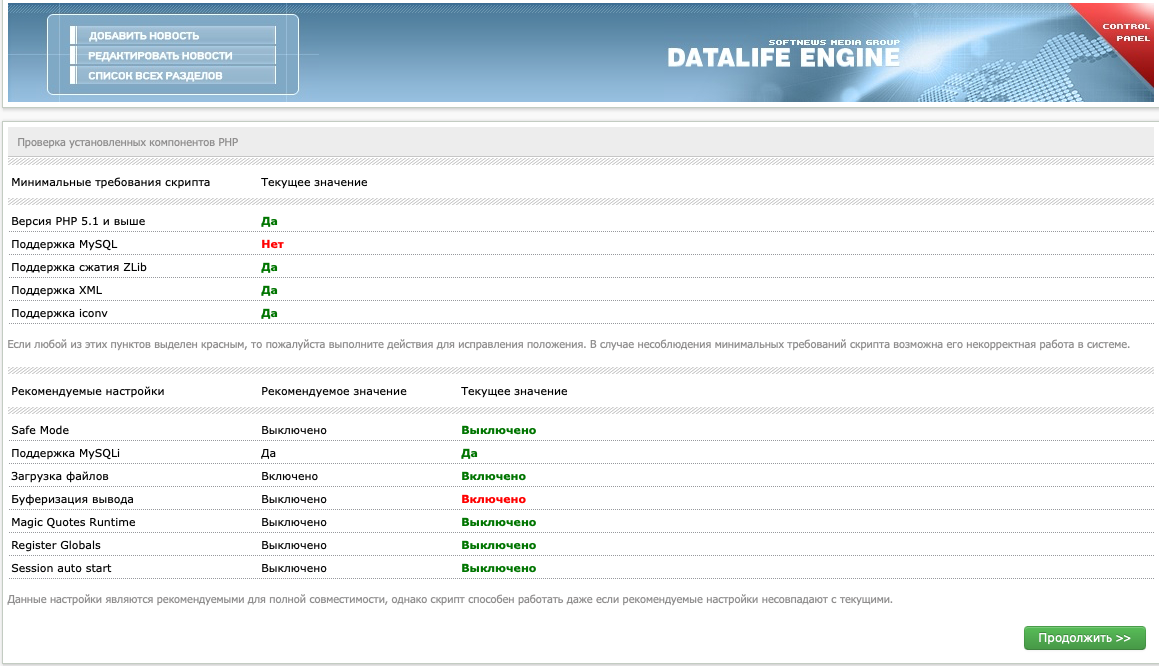Screen dimensions: 1159x666
Task: Click the Рекомендуемое значение column header
Action: (333, 391)
